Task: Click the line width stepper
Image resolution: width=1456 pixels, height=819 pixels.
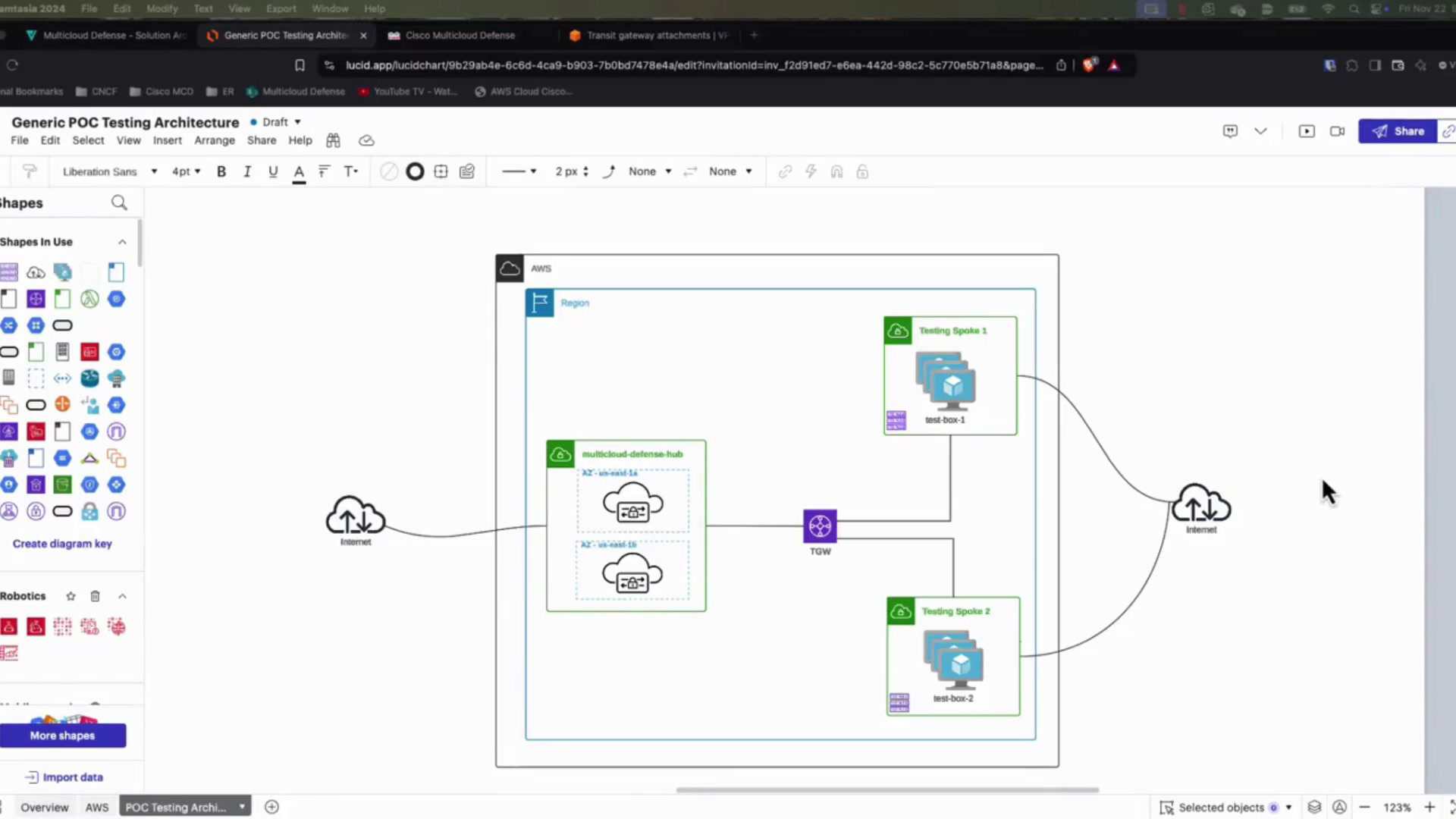Action: click(x=585, y=171)
